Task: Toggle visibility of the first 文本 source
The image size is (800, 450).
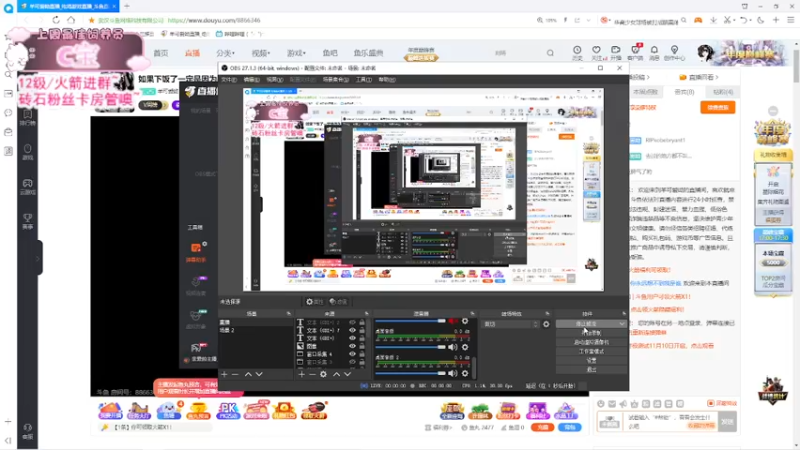Action: (352, 322)
